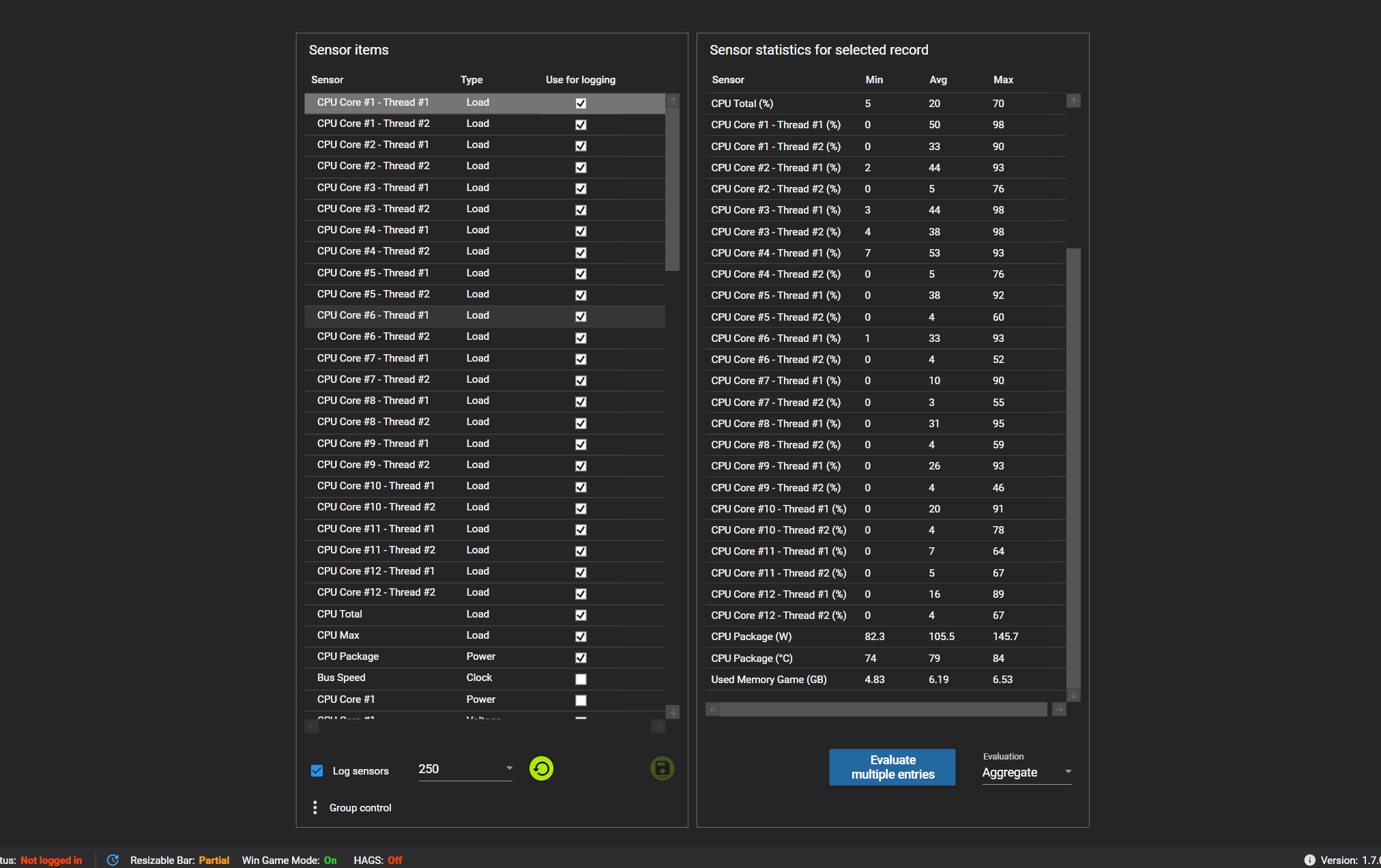
Task: Click sensor list scroll-down arrow
Action: pos(673,712)
